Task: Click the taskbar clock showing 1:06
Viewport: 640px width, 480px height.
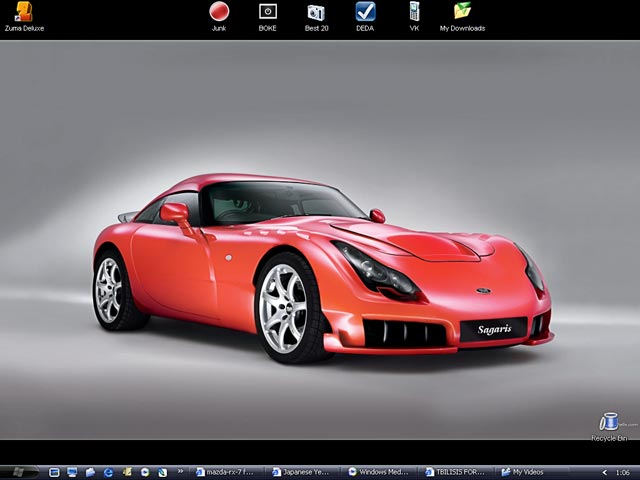Action: [x=622, y=473]
